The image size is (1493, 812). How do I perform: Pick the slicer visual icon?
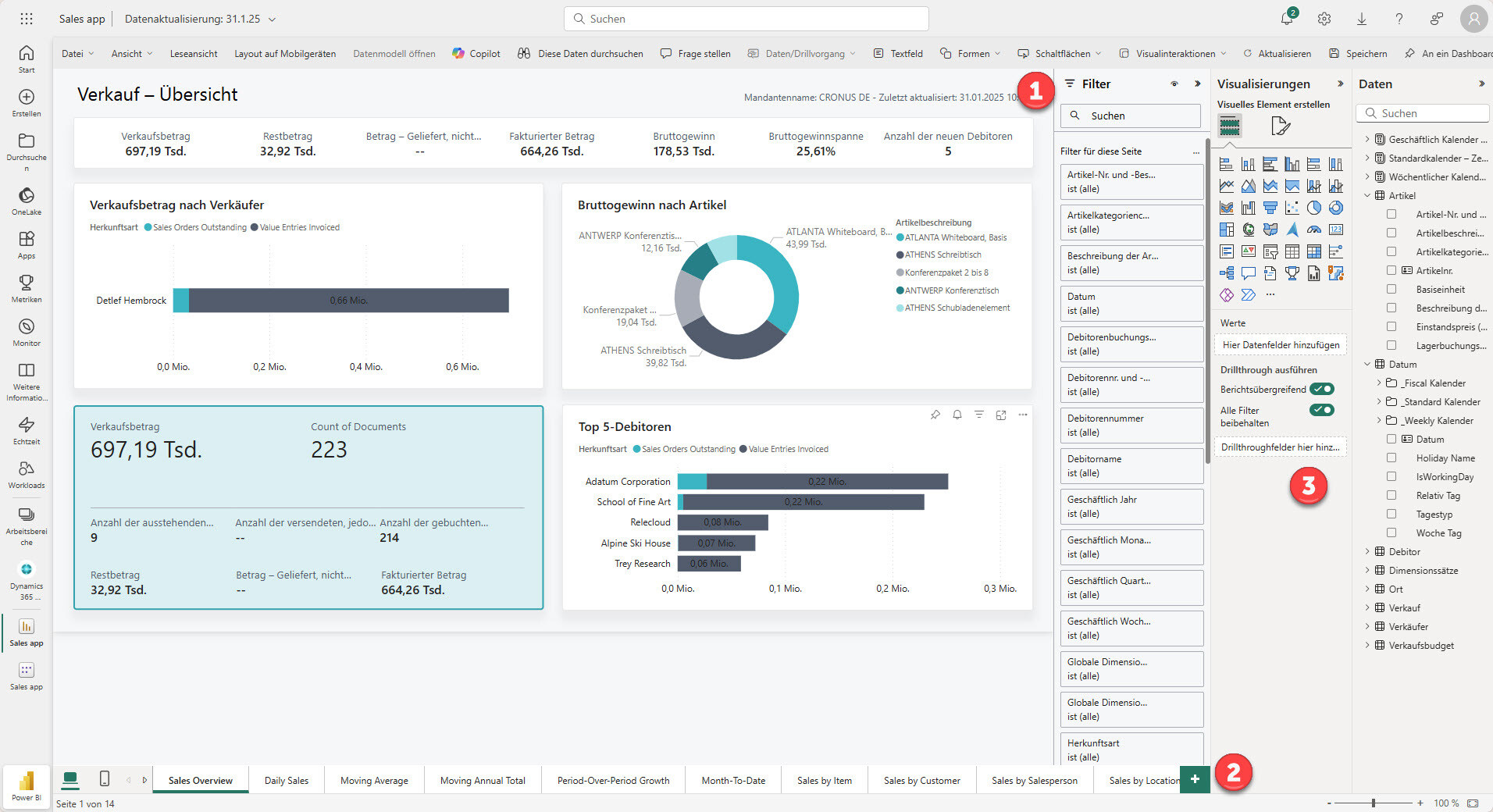coord(1270,251)
